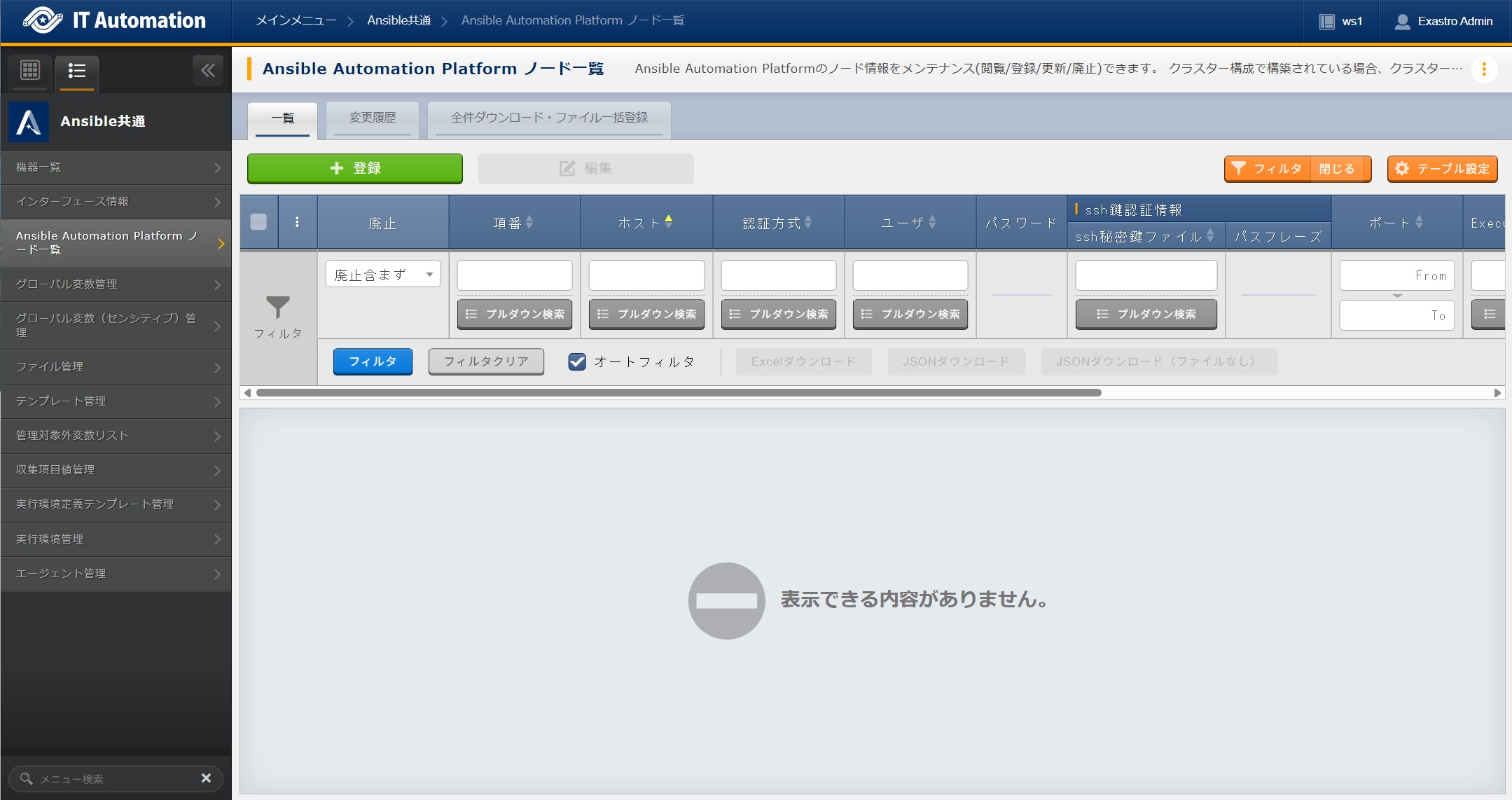Image resolution: width=1512 pixels, height=800 pixels.
Task: Click the table header three-dots column menu
Action: (297, 222)
